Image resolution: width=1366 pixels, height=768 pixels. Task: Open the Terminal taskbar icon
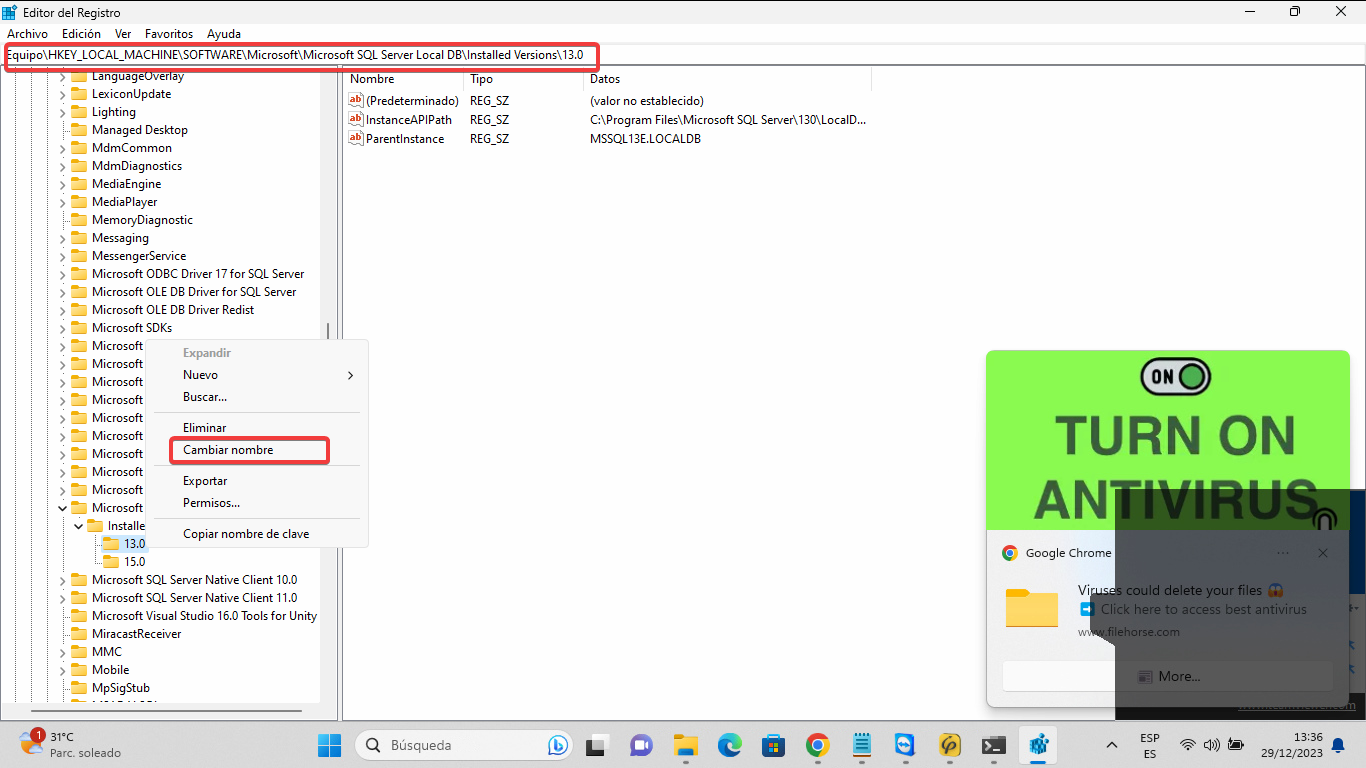[994, 745]
